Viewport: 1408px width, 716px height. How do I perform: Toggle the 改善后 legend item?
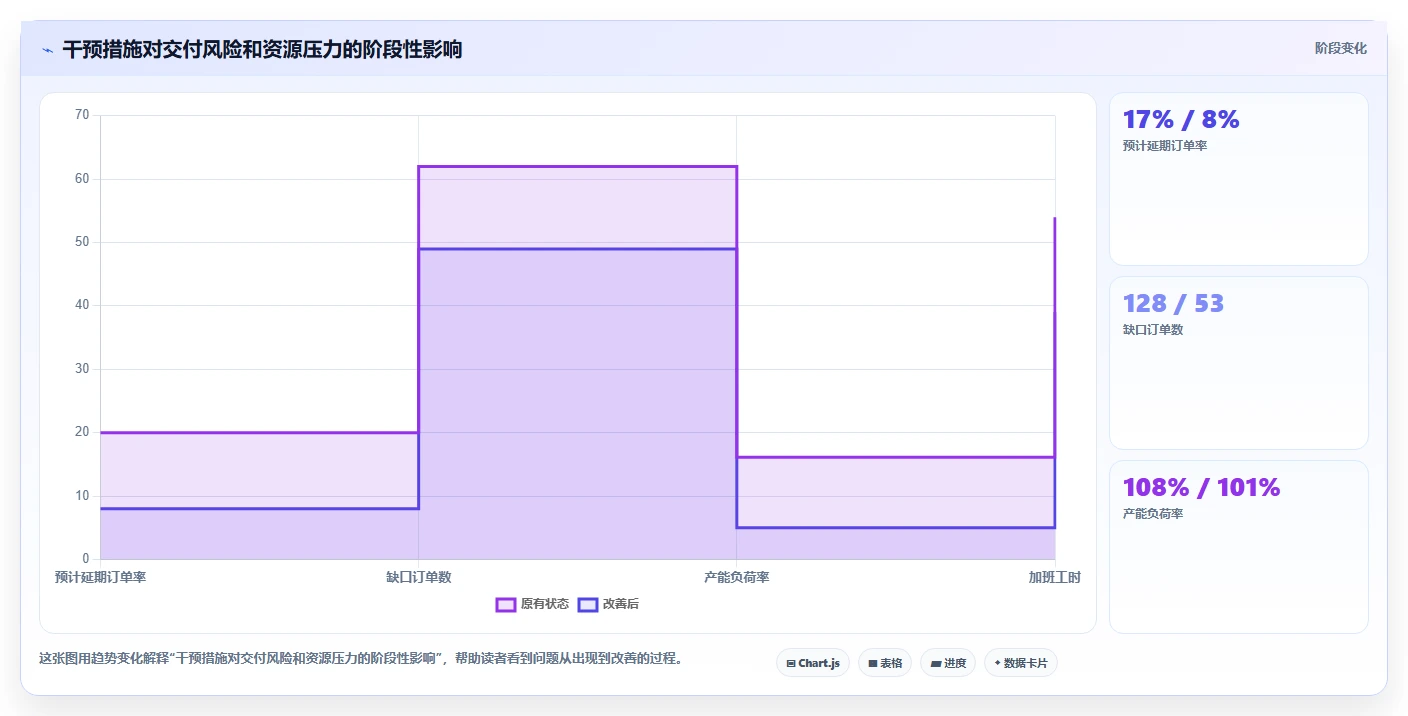point(609,604)
